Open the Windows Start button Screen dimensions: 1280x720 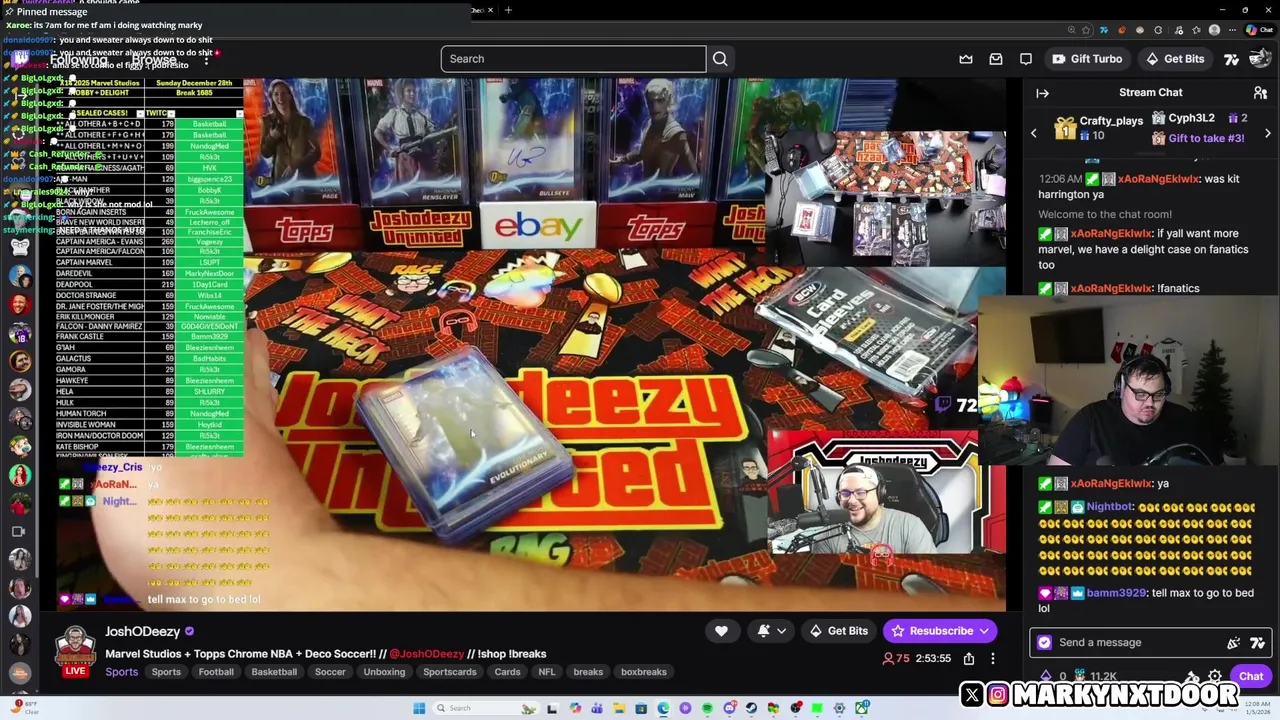[419, 708]
